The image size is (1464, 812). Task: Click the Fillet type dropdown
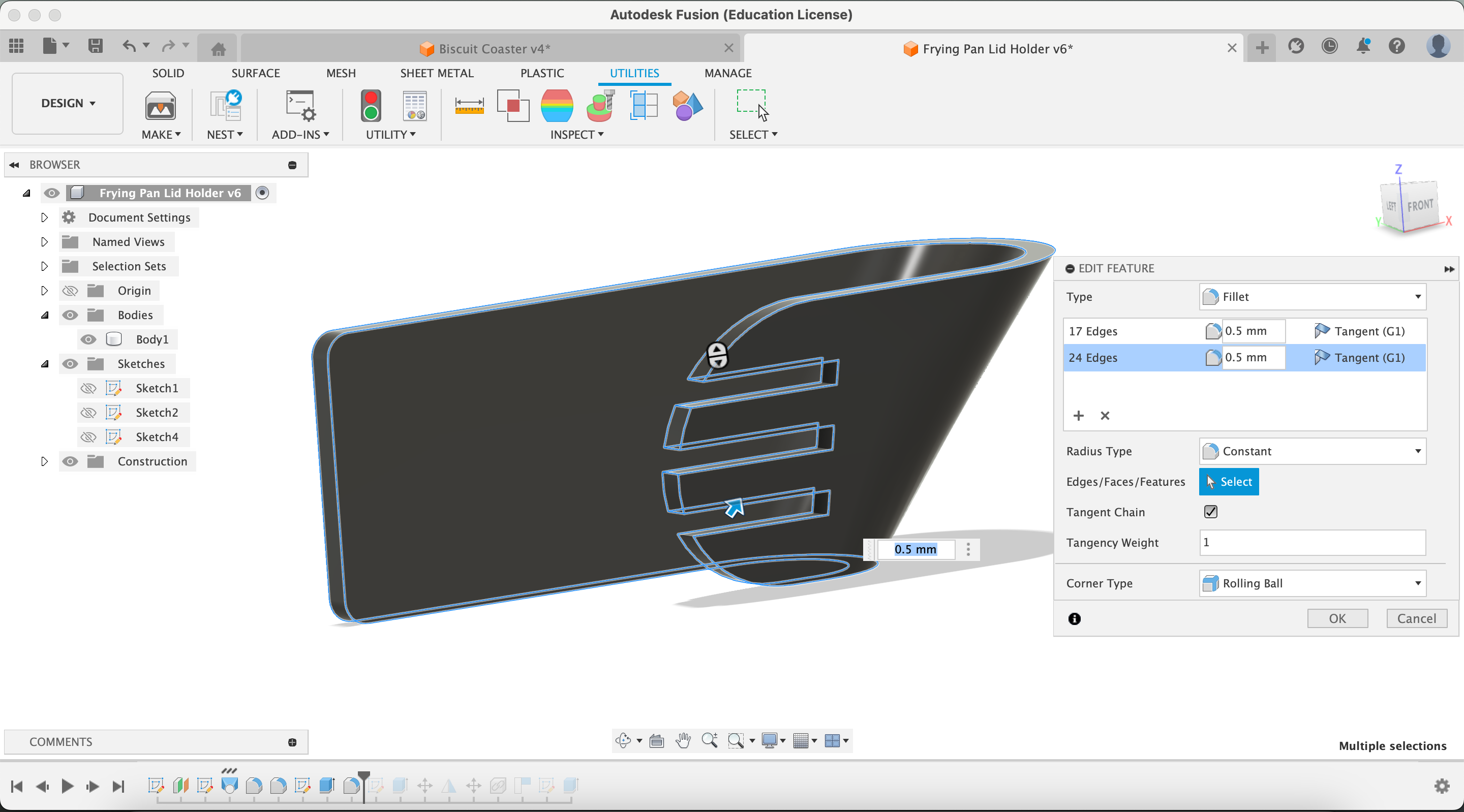click(x=1312, y=295)
